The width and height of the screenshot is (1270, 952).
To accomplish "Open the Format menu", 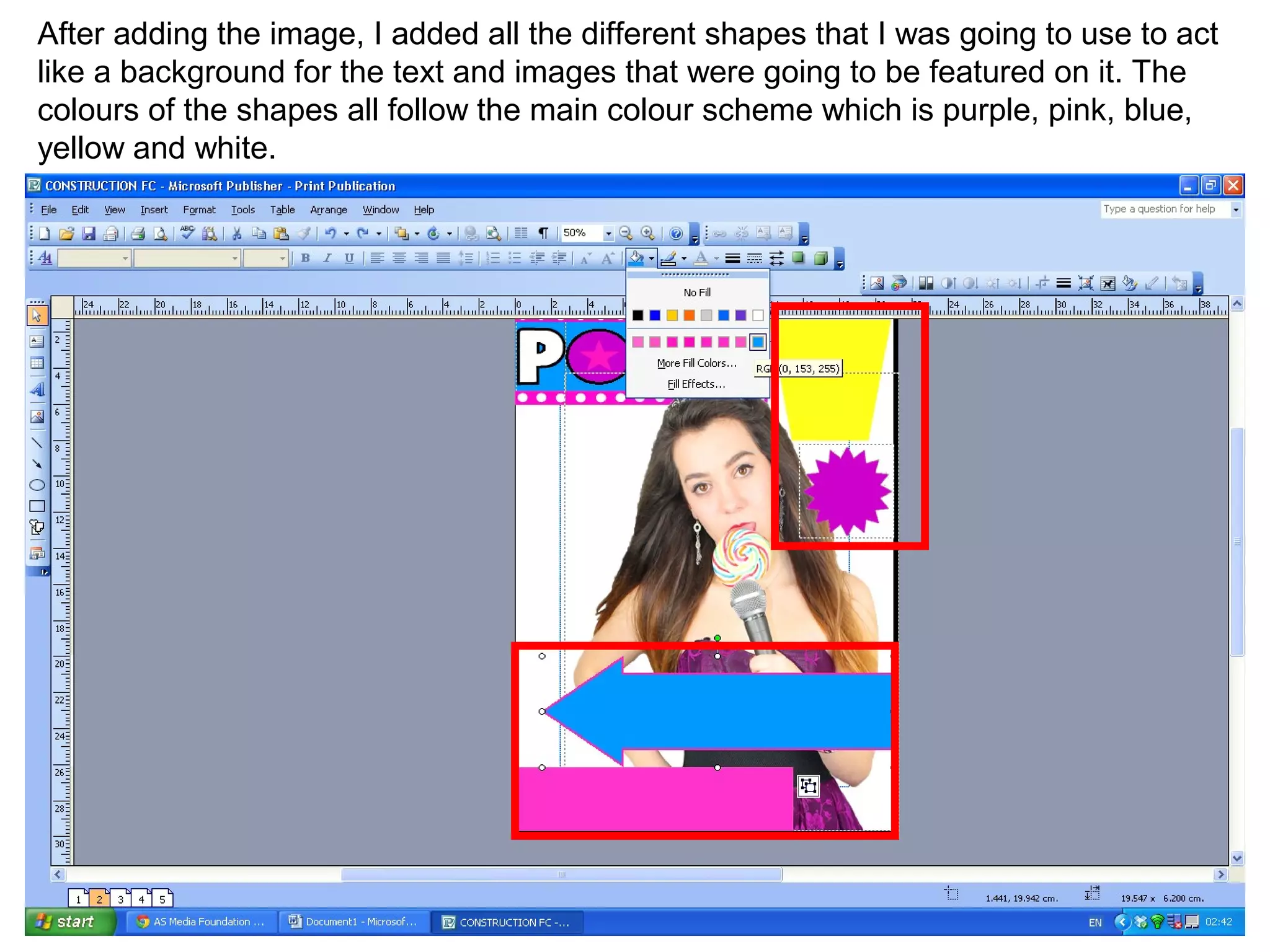I will [x=199, y=210].
